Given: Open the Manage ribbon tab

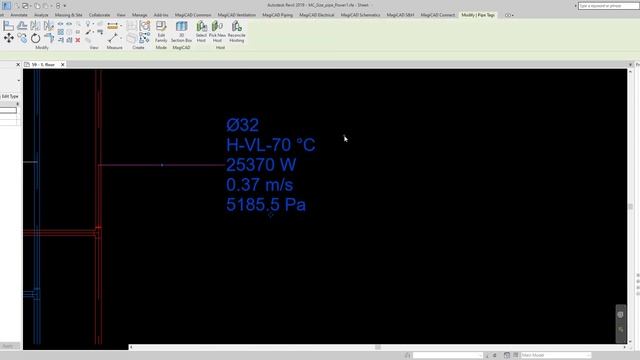Looking at the screenshot, I should click(x=139, y=15).
